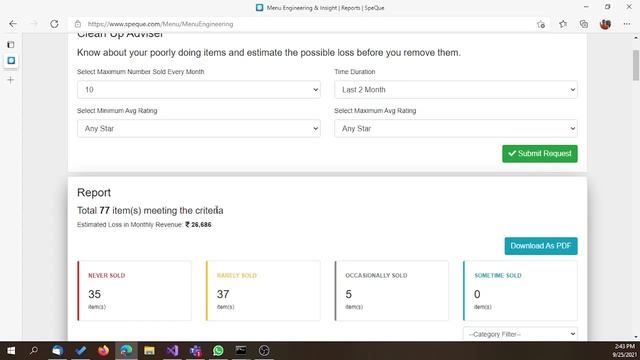Open the Maximum Number Sold Every Month dropdown
The height and width of the screenshot is (360, 640).
coord(199,90)
